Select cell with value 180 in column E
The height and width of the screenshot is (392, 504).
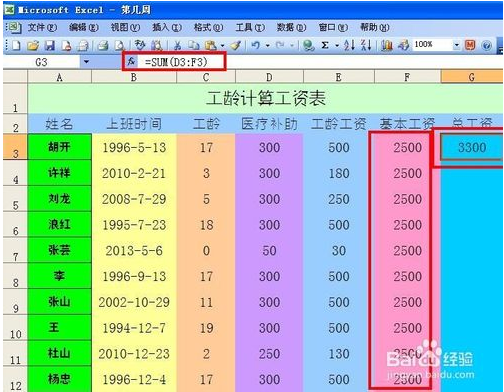click(x=339, y=173)
